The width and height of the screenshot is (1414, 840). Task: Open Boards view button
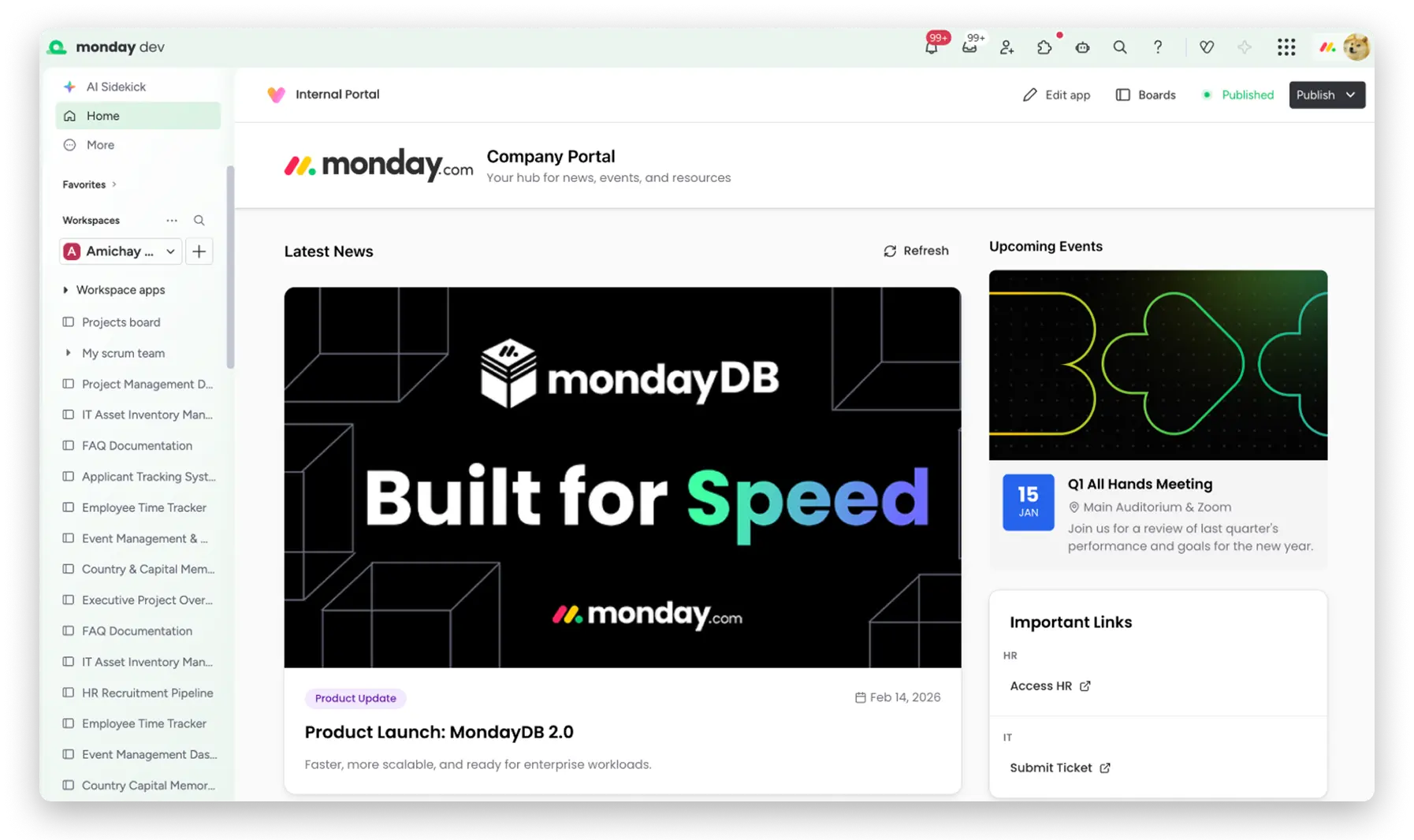pyautogui.click(x=1145, y=95)
